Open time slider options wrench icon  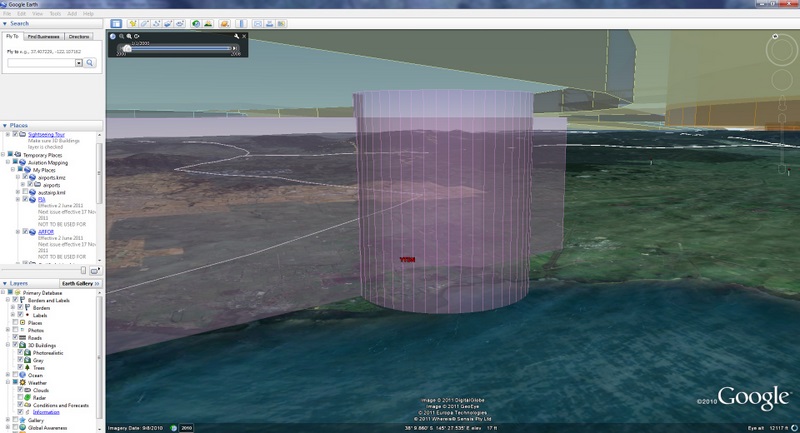click(x=236, y=36)
